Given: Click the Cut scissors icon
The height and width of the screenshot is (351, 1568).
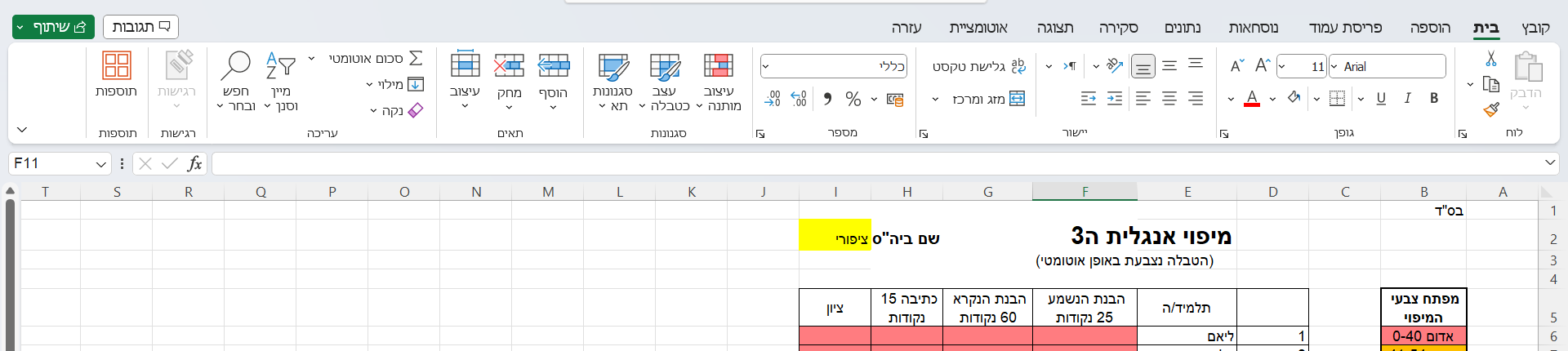Looking at the screenshot, I should [1490, 59].
